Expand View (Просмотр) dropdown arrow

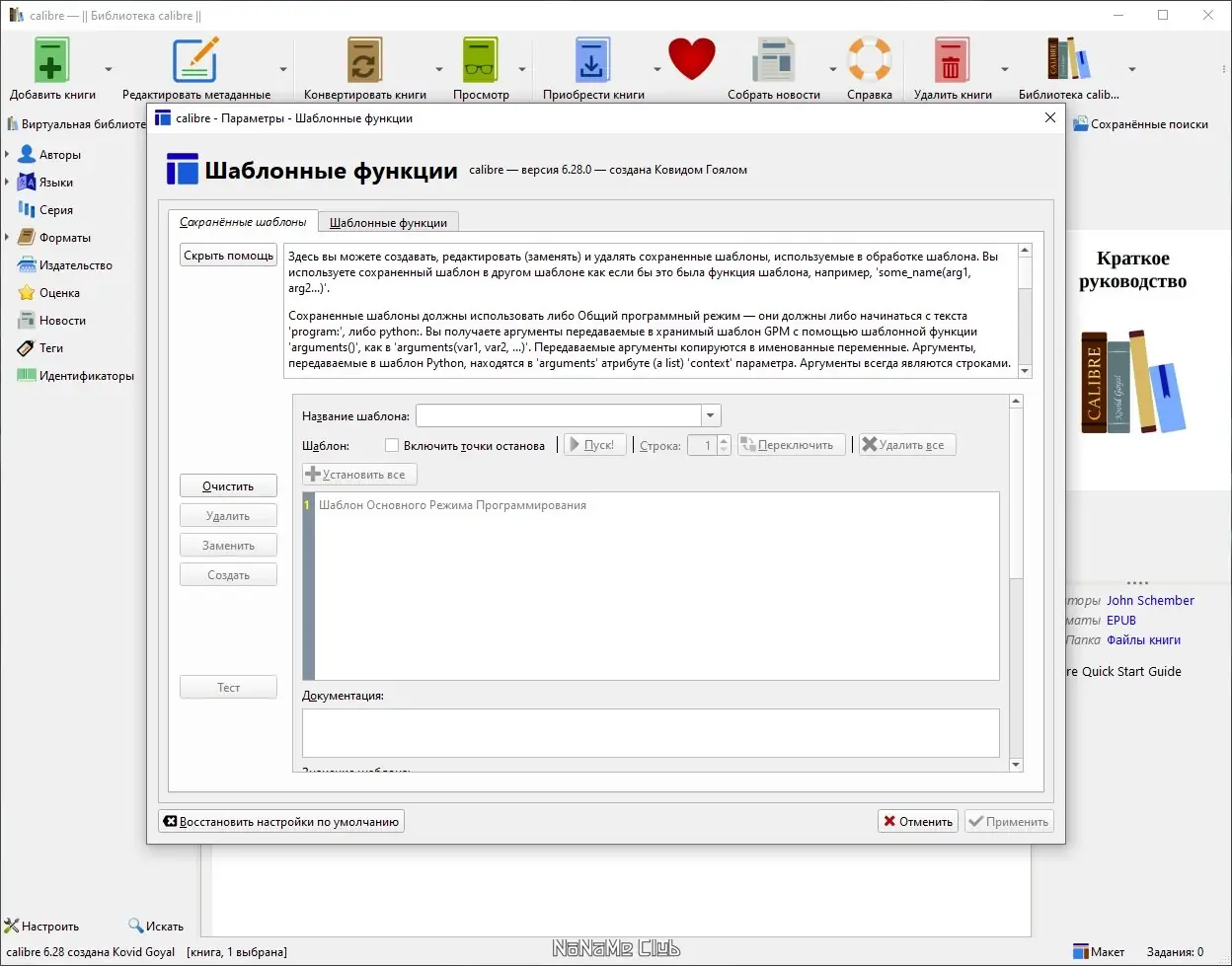point(522,69)
